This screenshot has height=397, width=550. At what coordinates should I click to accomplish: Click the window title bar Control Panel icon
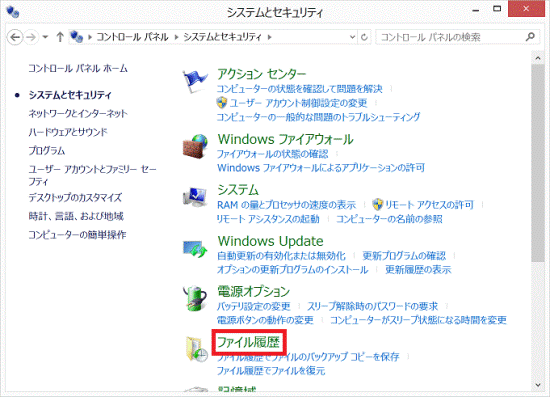[13, 12]
